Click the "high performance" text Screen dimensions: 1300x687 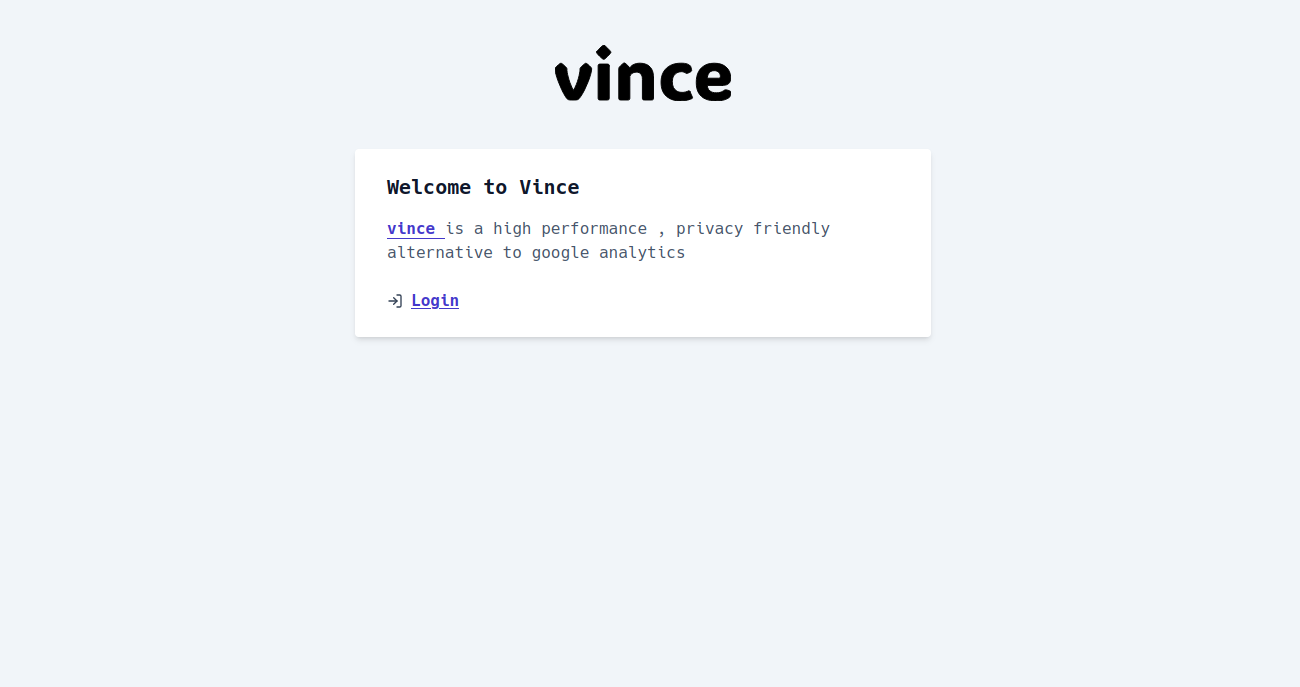pyautogui.click(x=570, y=229)
